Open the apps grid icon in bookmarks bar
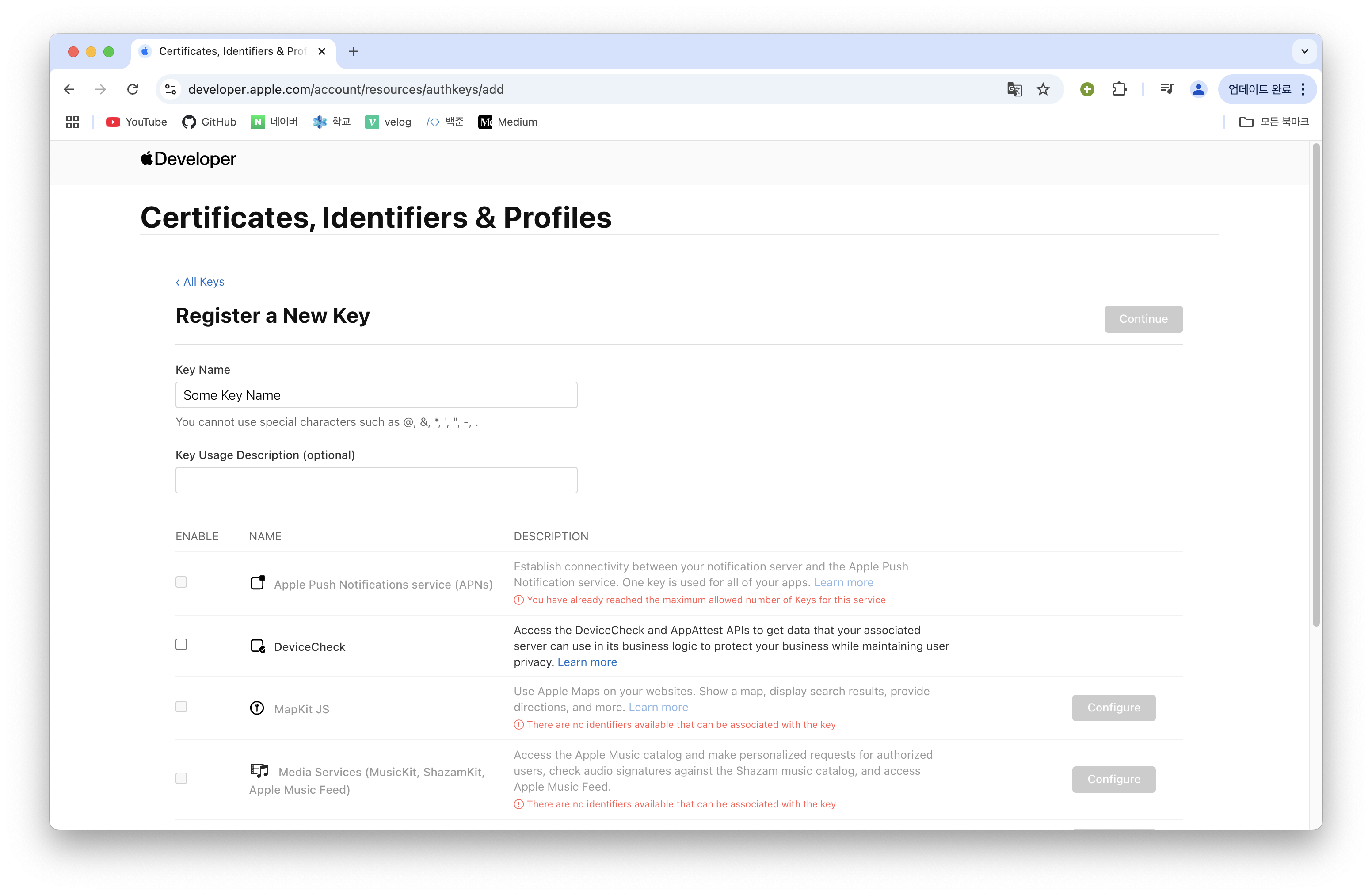Screen dimensions: 1372x895 [x=72, y=122]
